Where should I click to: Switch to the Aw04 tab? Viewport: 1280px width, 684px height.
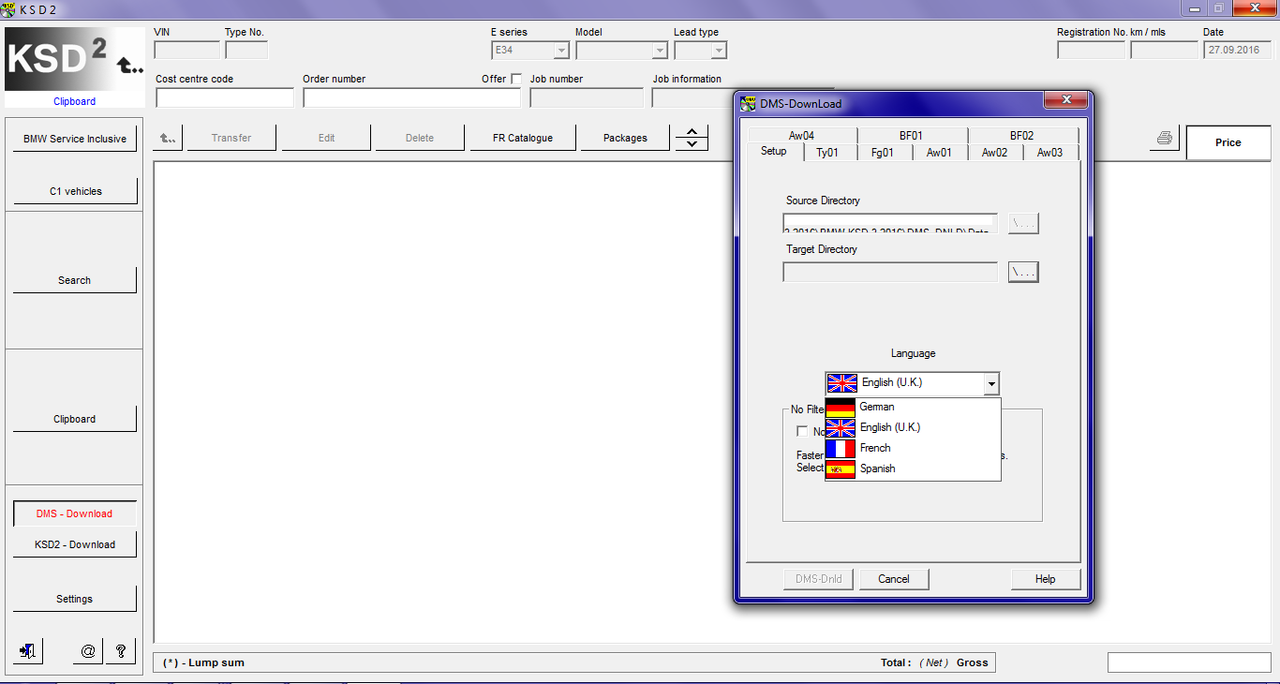[801, 135]
